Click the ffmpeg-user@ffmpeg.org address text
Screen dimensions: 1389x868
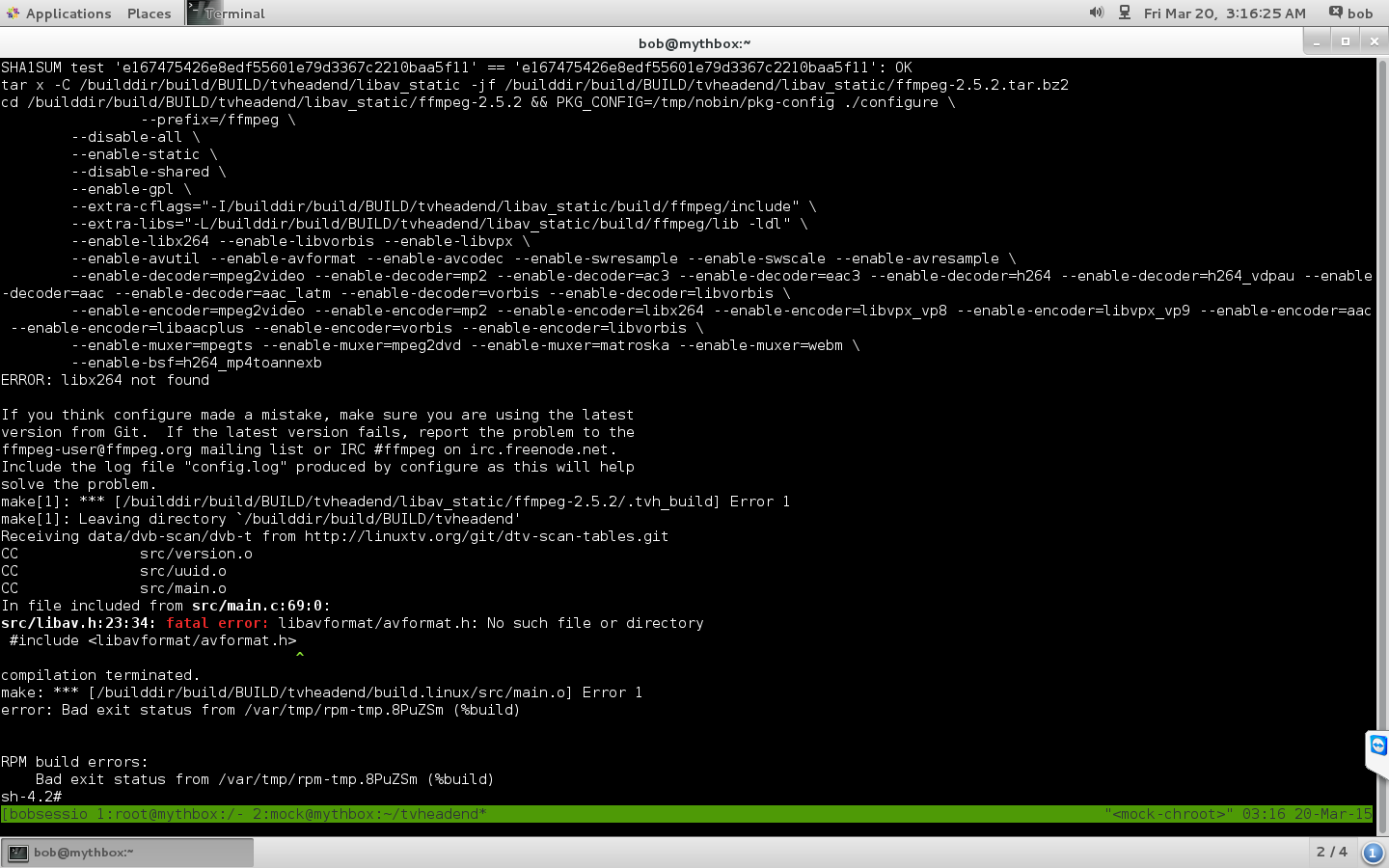point(96,449)
